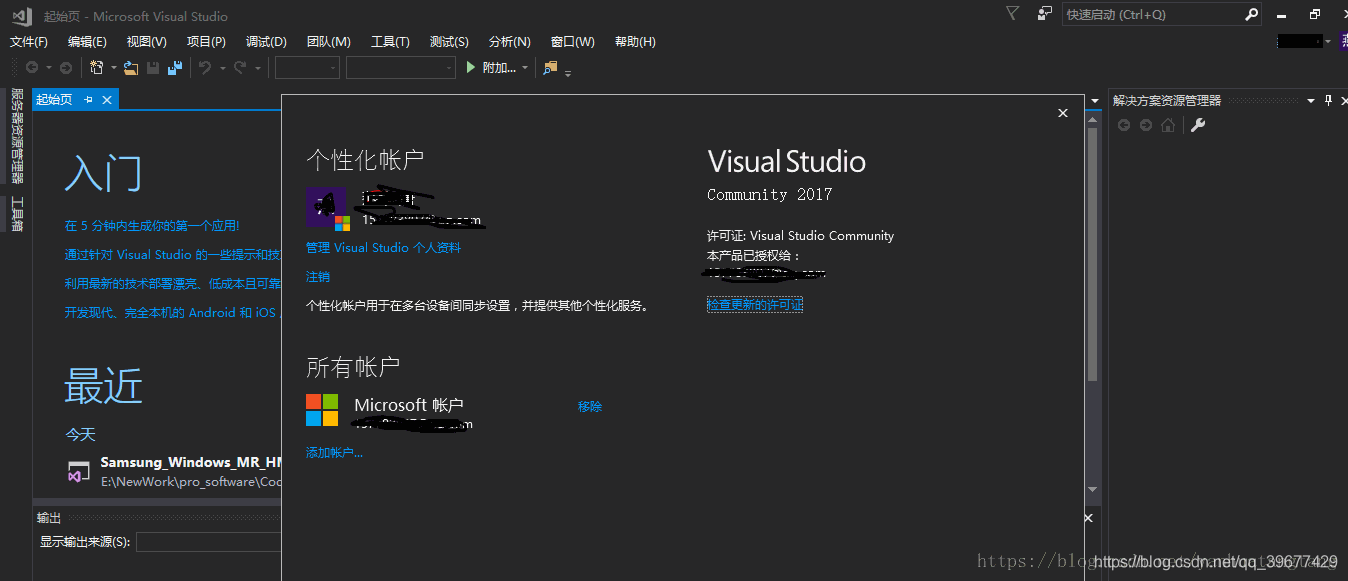Image resolution: width=1348 pixels, height=581 pixels.
Task: Click the 添加帐户 add account link
Action: pos(334,452)
